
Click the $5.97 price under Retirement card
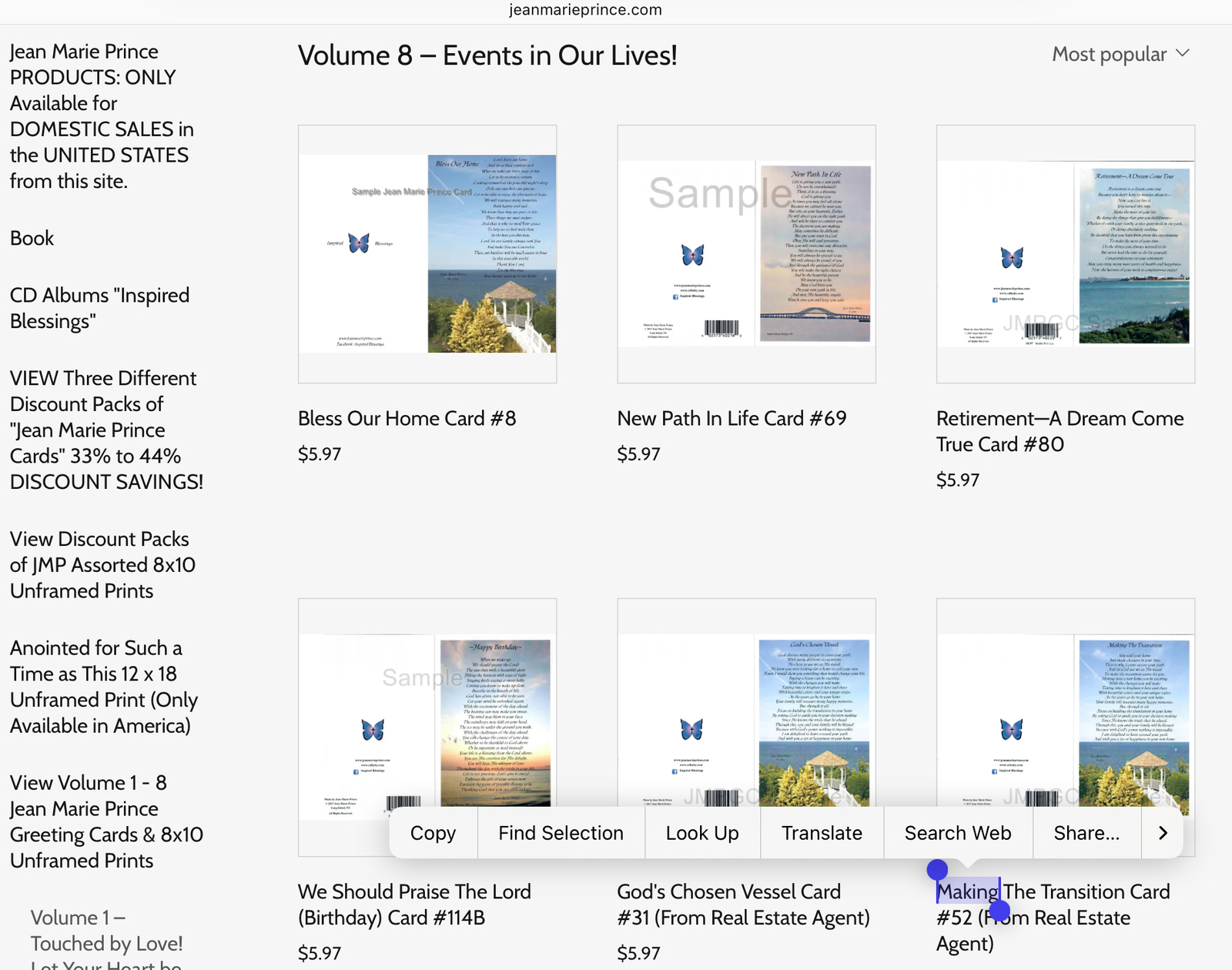pyautogui.click(x=958, y=480)
